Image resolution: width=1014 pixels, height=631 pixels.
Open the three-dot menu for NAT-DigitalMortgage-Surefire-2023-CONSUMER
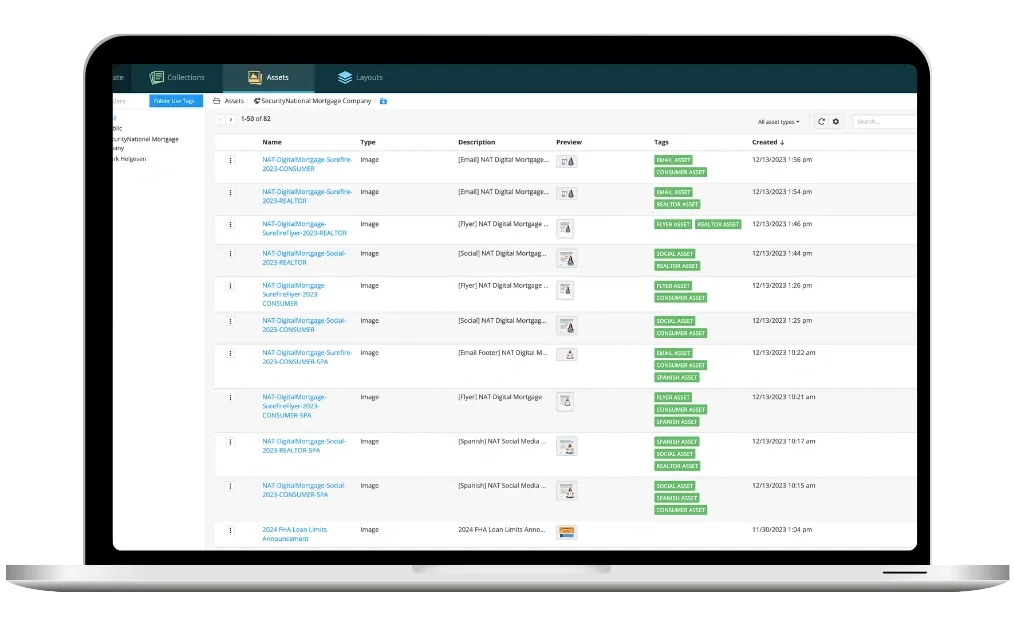[x=230, y=160]
